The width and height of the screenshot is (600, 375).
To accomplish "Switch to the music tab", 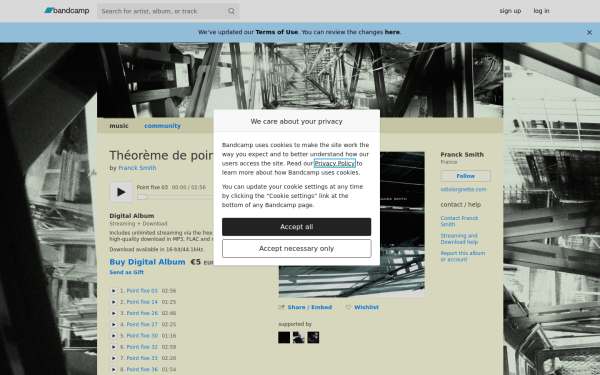I will coord(119,126).
